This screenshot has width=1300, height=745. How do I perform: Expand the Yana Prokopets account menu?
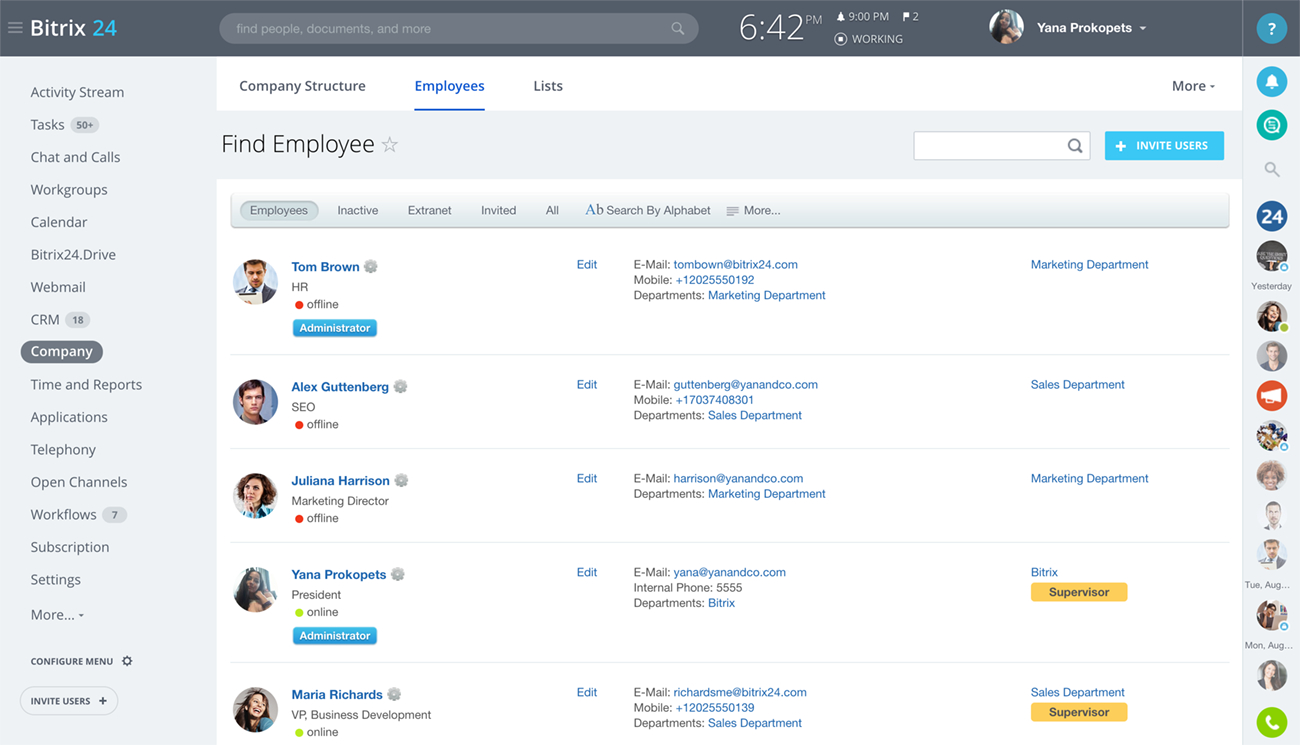pos(1091,27)
